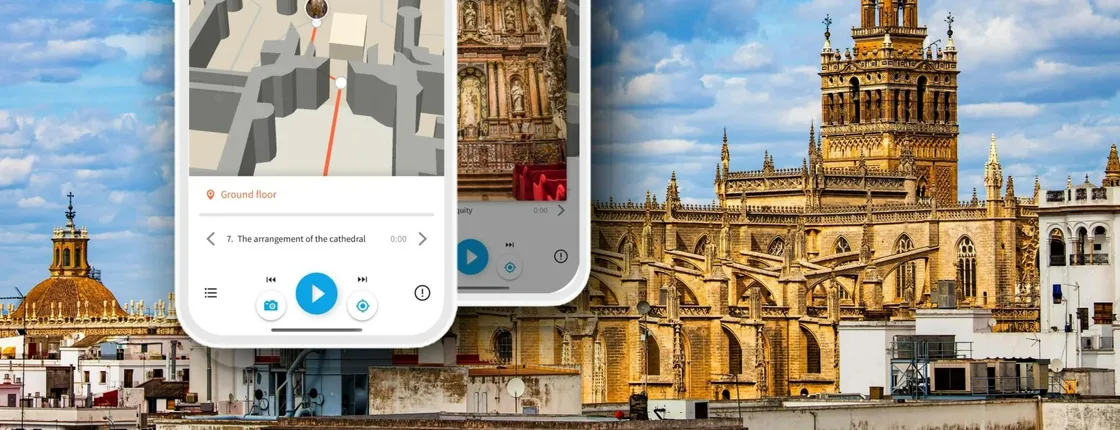Image resolution: width=1120 pixels, height=430 pixels.
Task: Open the track list icon on front phone
Action: 211,292
